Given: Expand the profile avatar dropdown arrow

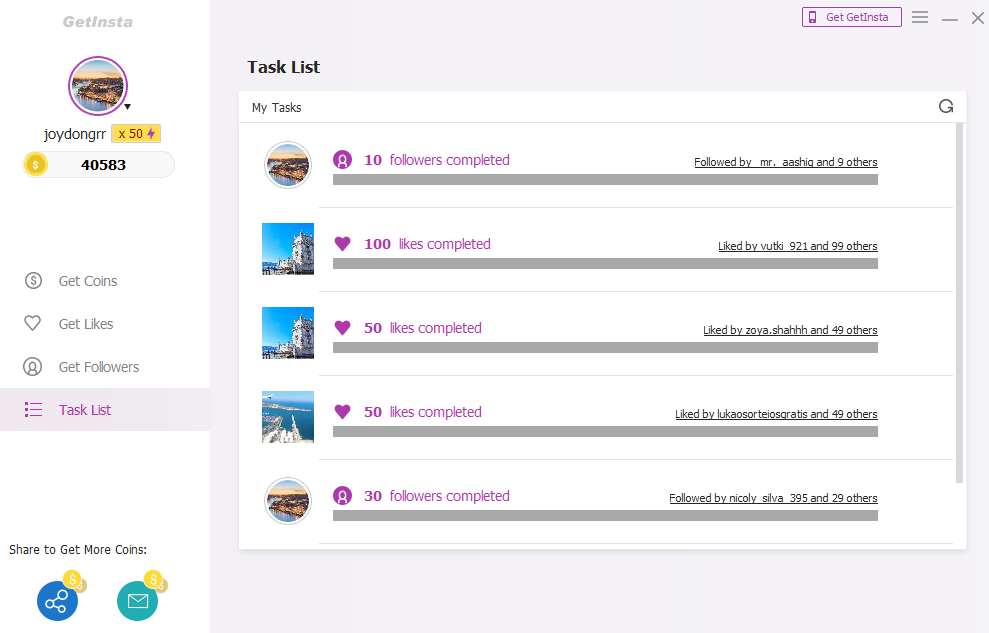Looking at the screenshot, I should 128,106.
